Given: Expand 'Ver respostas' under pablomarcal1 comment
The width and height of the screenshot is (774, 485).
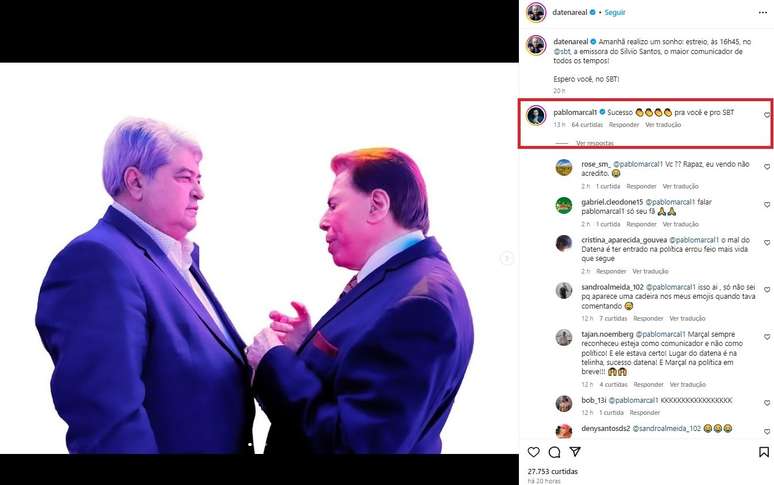Looking at the screenshot, I should pyautogui.click(x=595, y=143).
